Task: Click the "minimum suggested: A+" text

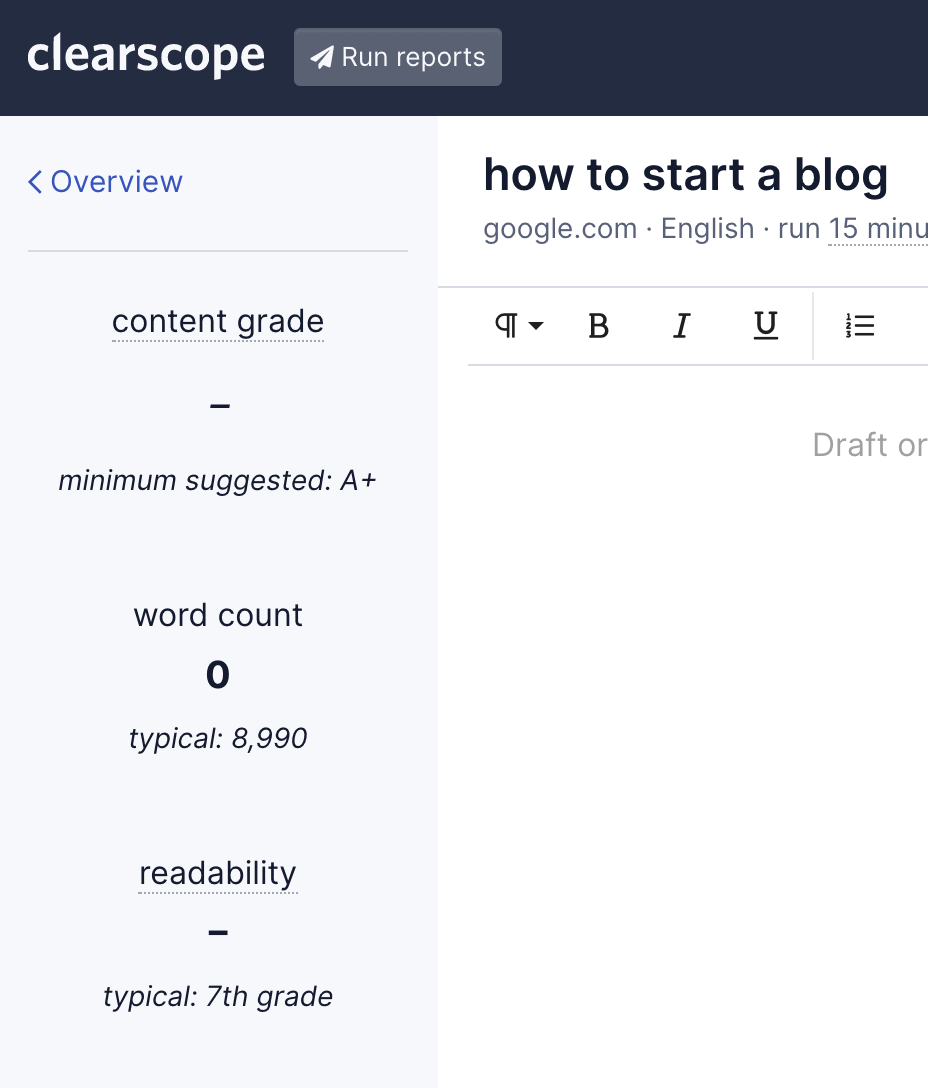Action: point(218,481)
